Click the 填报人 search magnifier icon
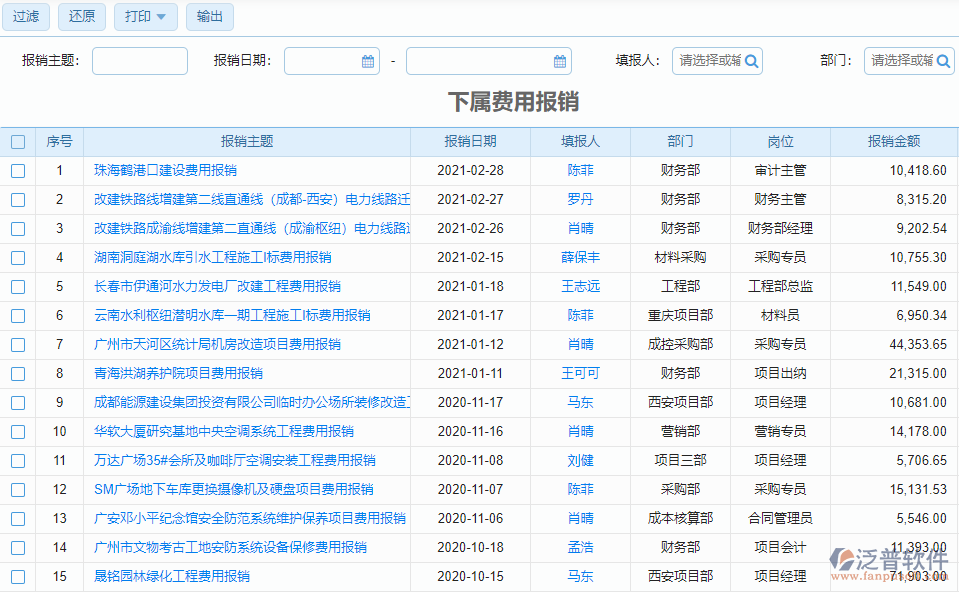Viewport: 959px width, 592px height. pyautogui.click(x=752, y=61)
